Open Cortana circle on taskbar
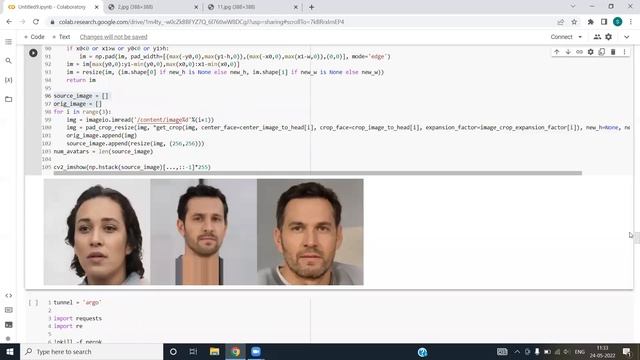This screenshot has height=360, width=640. [x=173, y=352]
